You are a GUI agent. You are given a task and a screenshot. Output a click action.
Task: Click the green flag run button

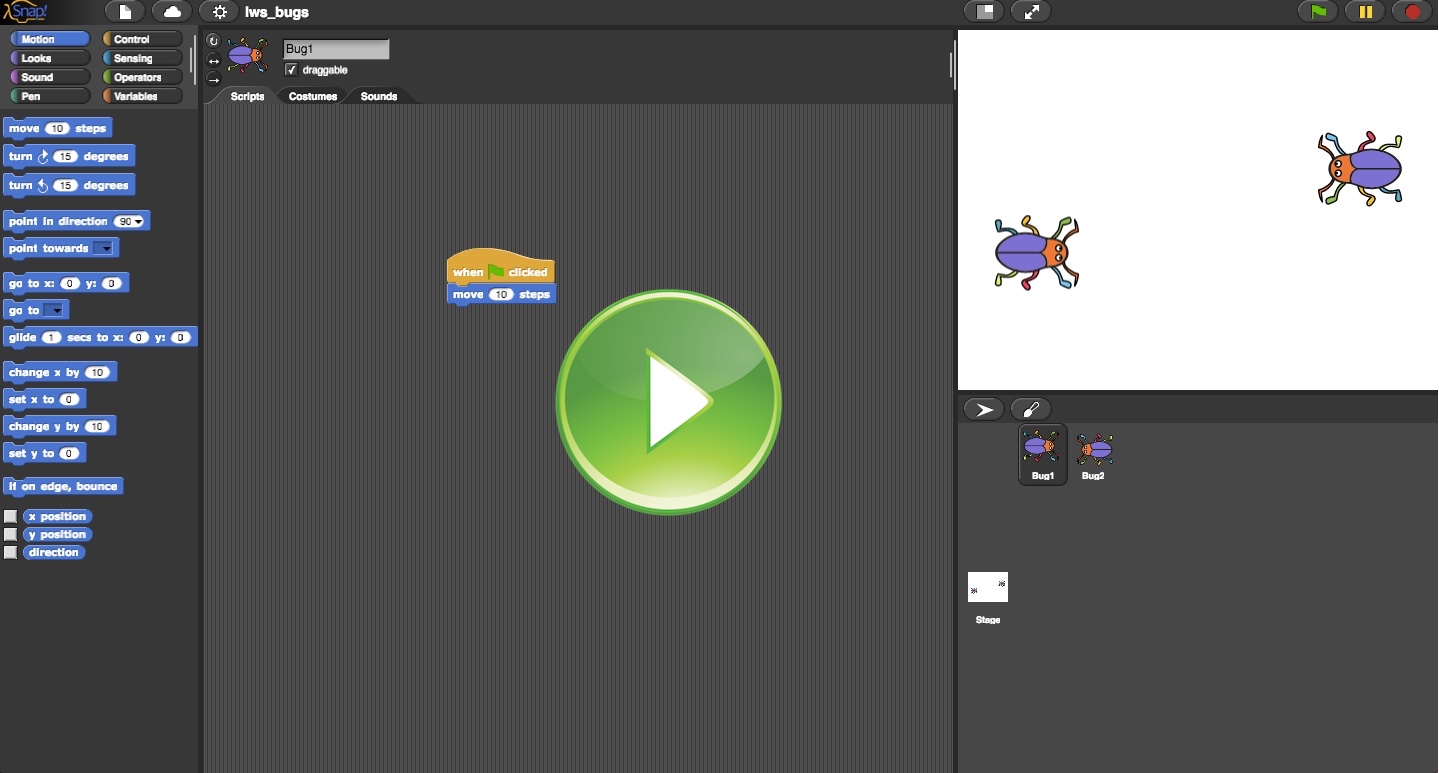click(x=1318, y=12)
